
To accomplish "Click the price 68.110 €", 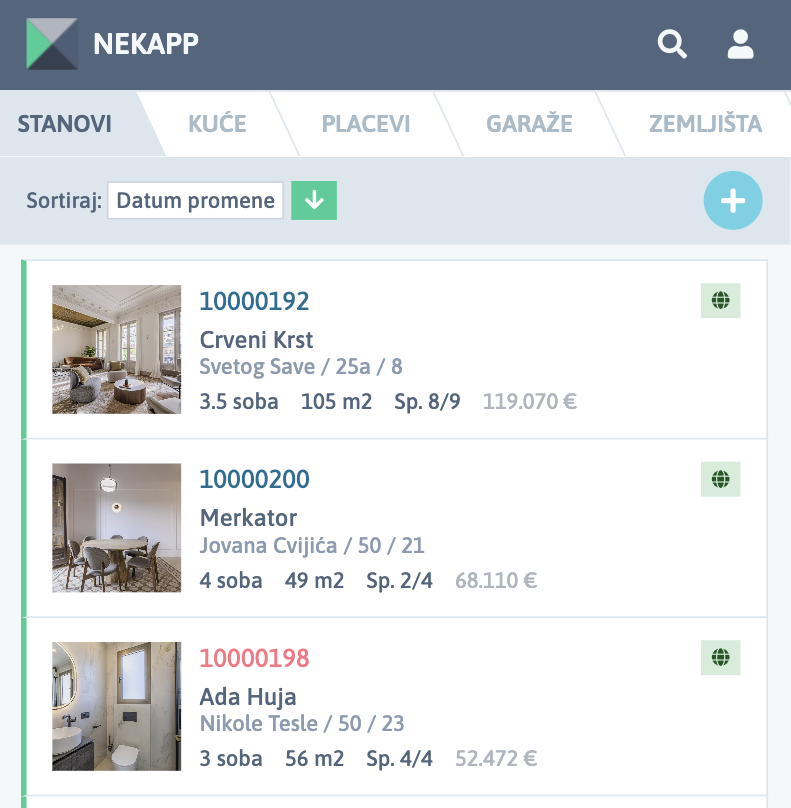I will [x=496, y=581].
